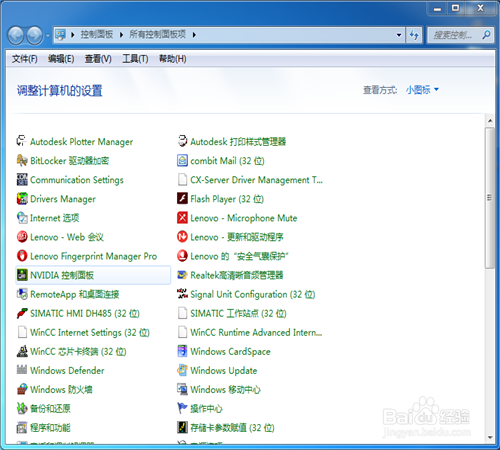Click the scrollbar up arrow
This screenshot has height=450, width=500.
(x=490, y=120)
